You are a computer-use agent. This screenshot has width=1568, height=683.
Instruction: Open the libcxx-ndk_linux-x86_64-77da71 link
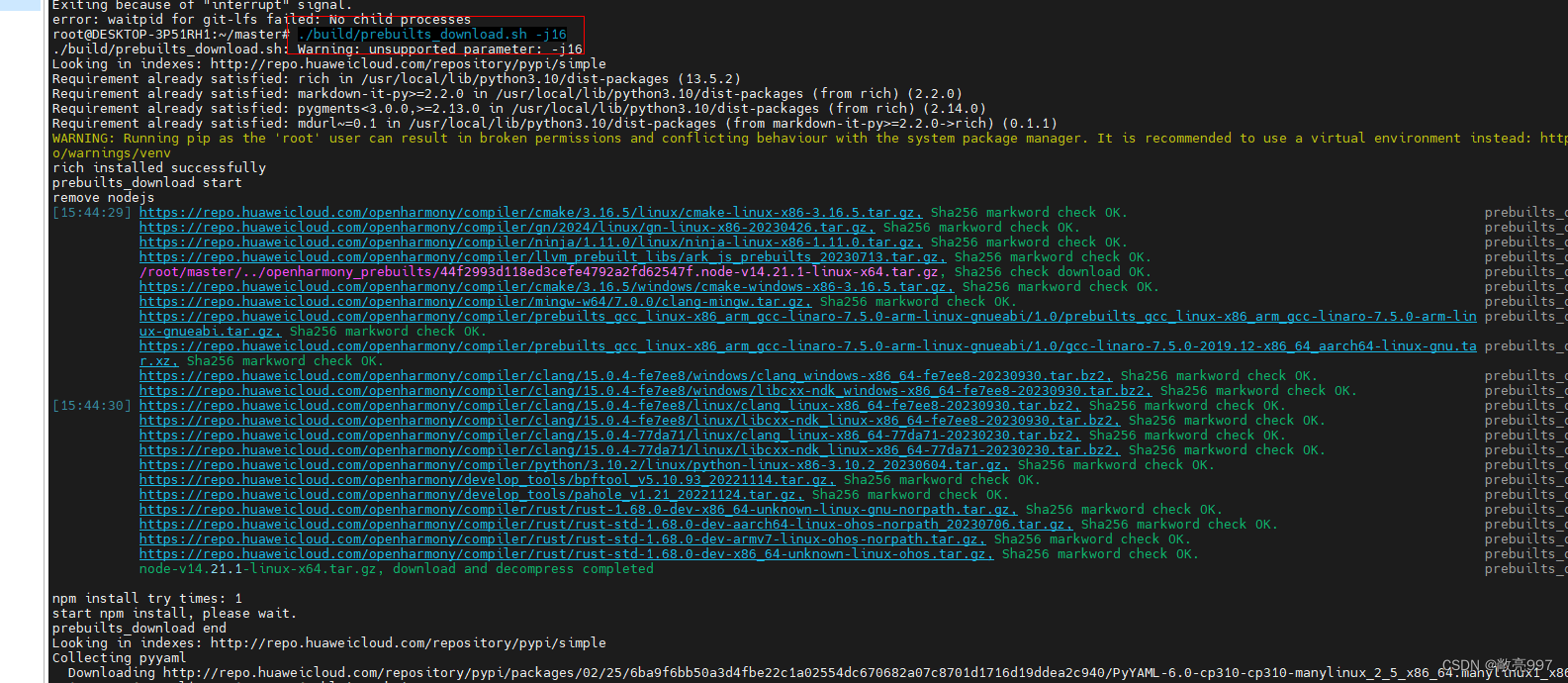(x=629, y=450)
